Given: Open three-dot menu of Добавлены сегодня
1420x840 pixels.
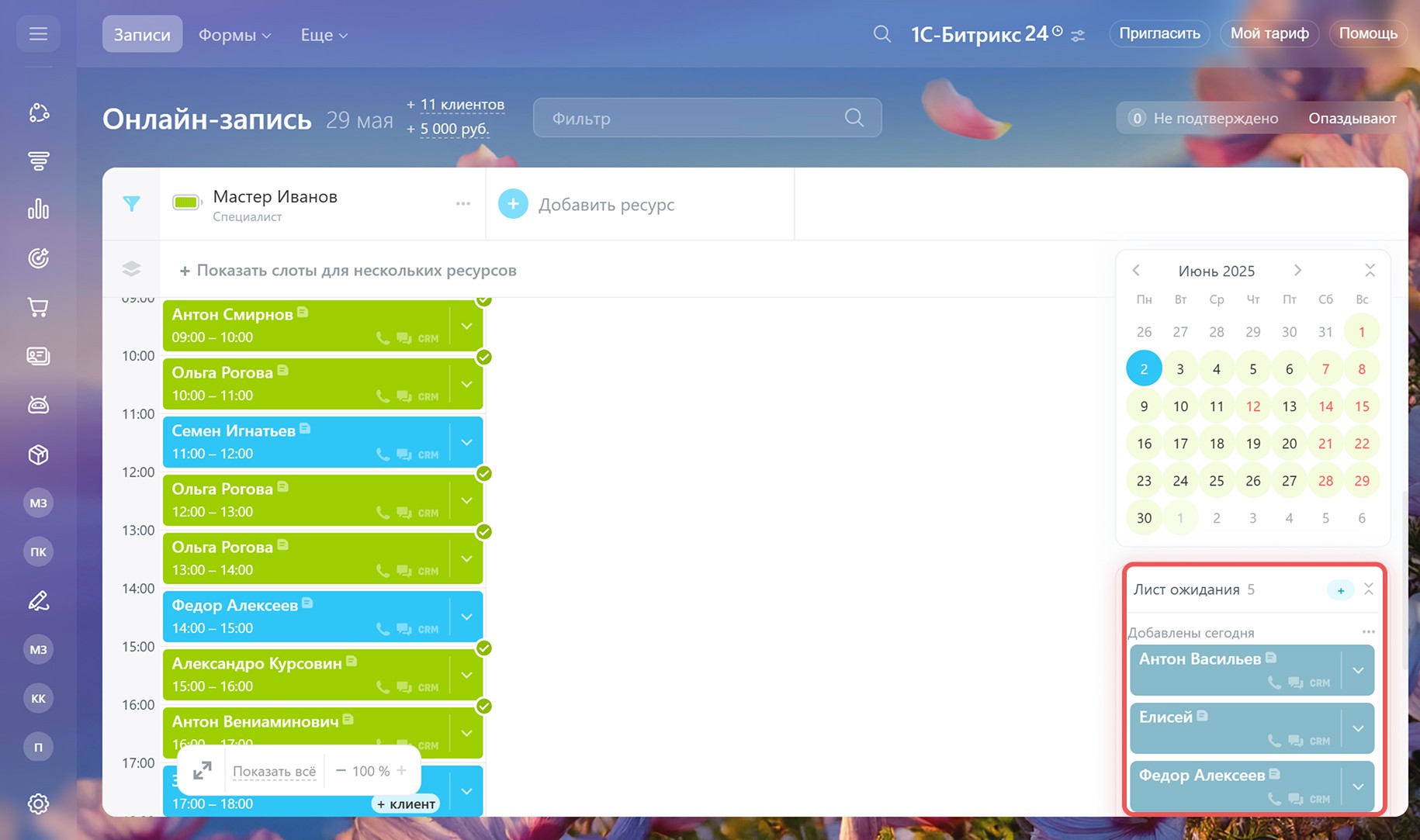Looking at the screenshot, I should [x=1368, y=631].
